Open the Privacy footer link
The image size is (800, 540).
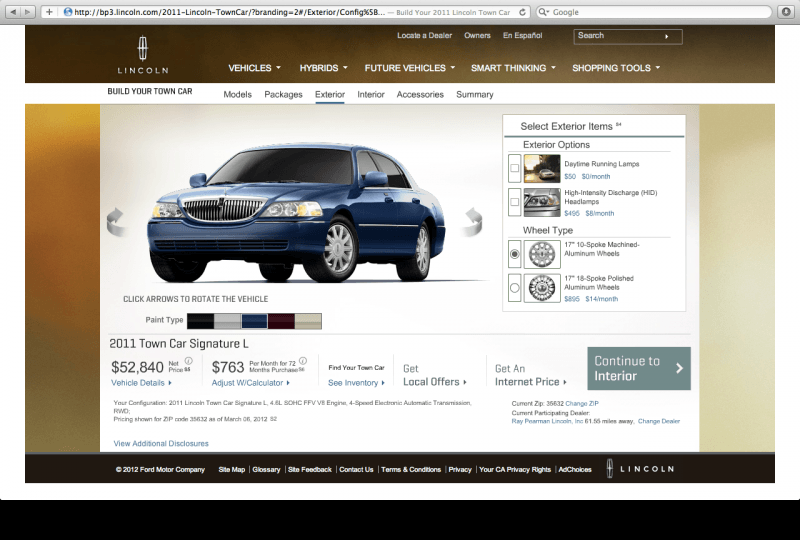460,470
